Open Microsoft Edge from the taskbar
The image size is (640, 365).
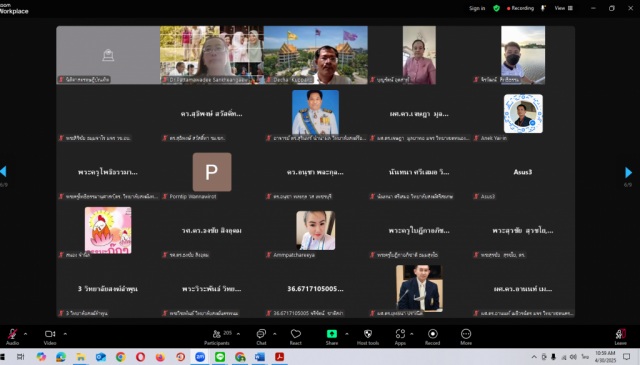point(61,357)
